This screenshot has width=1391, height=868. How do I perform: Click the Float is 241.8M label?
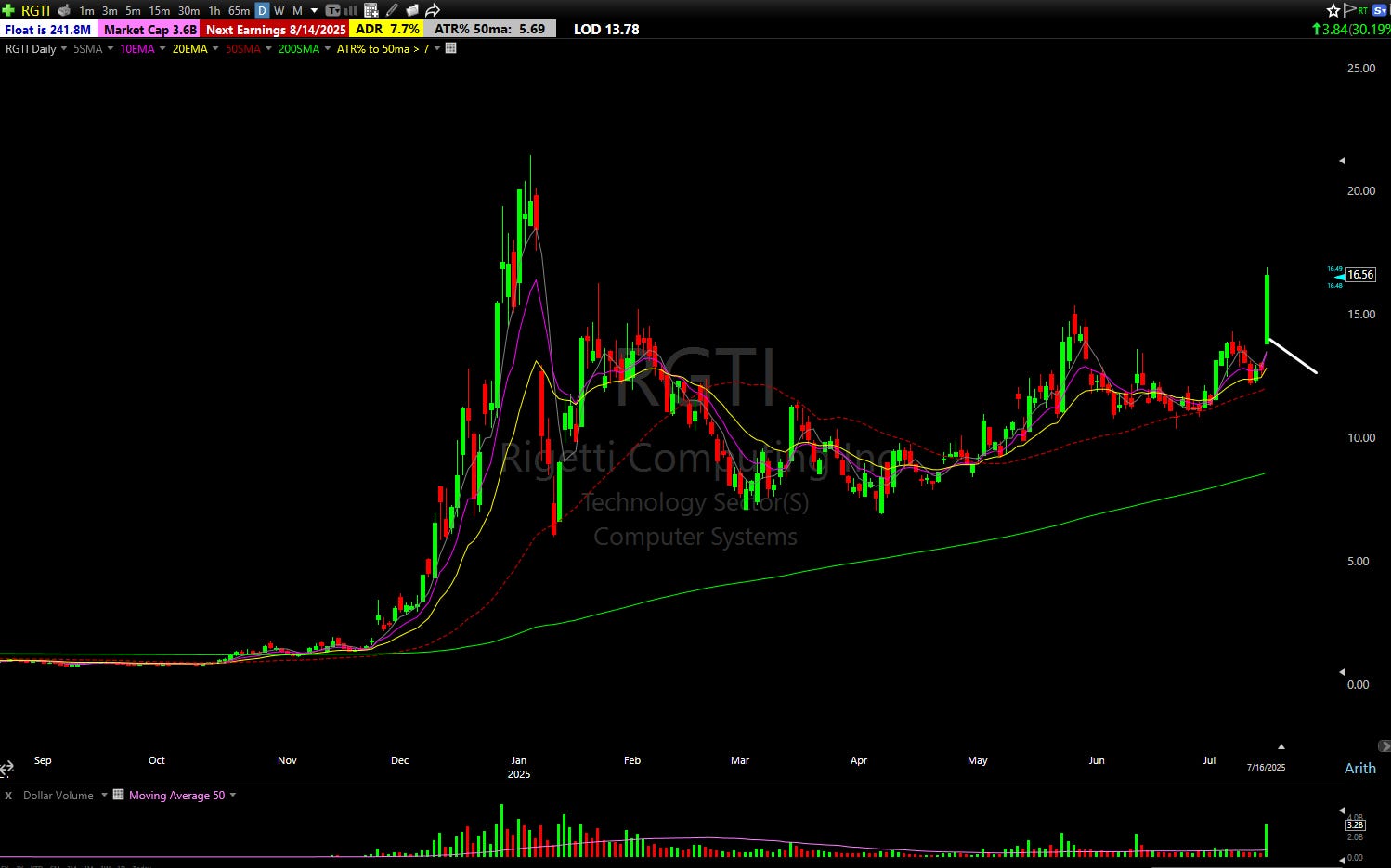pyautogui.click(x=48, y=29)
